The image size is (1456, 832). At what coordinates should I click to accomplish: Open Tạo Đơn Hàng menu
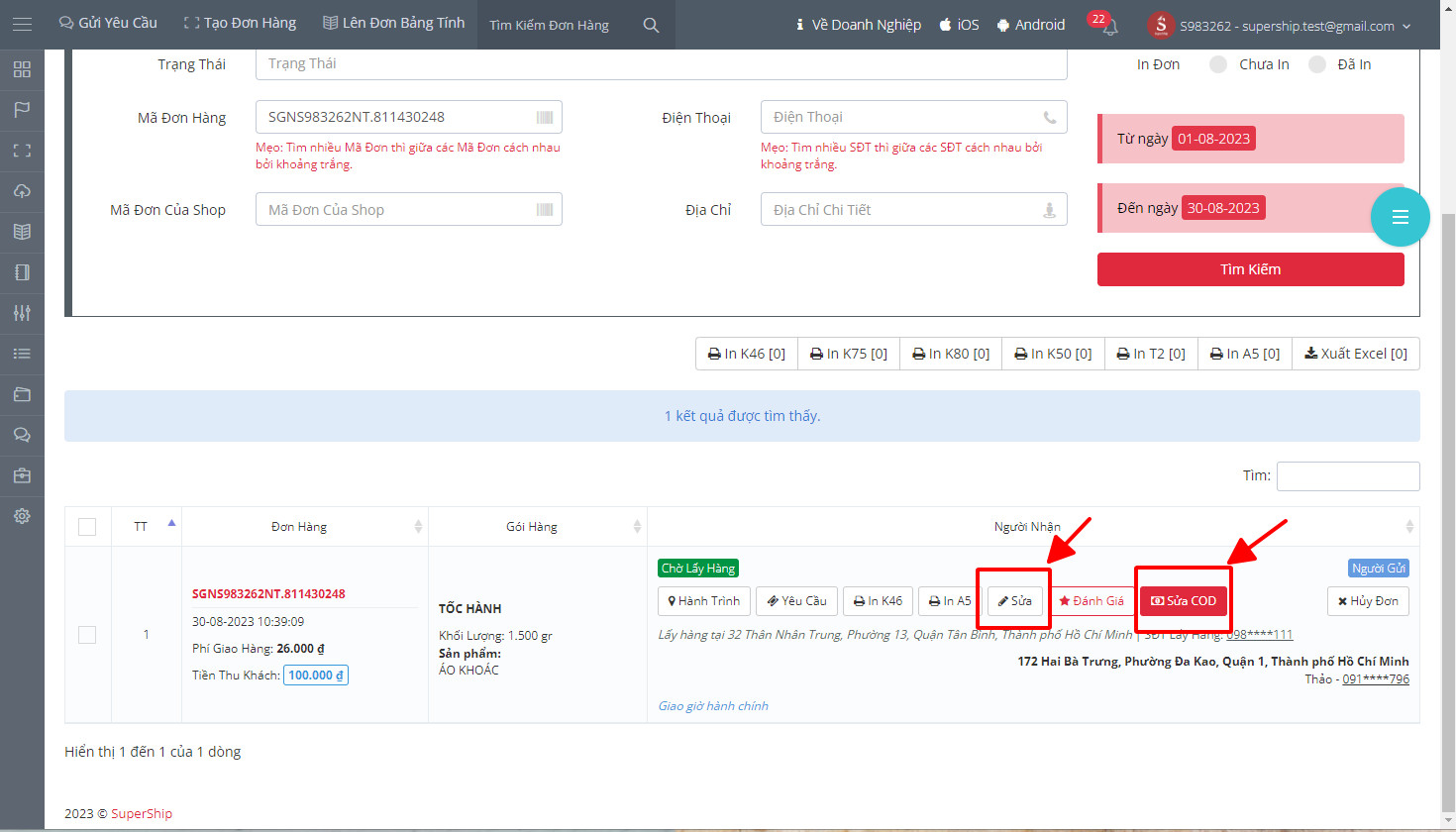(x=240, y=23)
